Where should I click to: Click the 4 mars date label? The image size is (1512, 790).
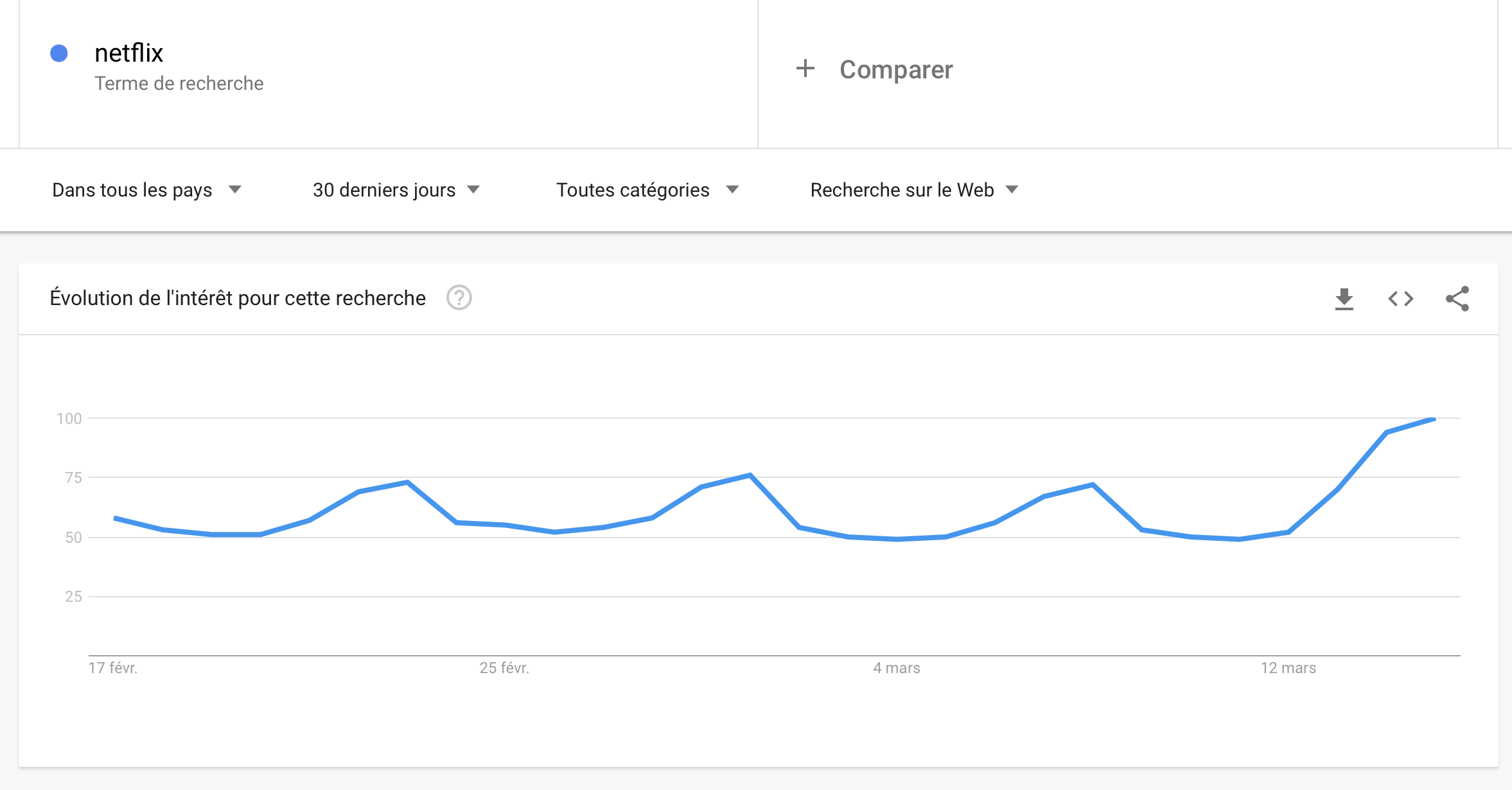pyautogui.click(x=896, y=668)
